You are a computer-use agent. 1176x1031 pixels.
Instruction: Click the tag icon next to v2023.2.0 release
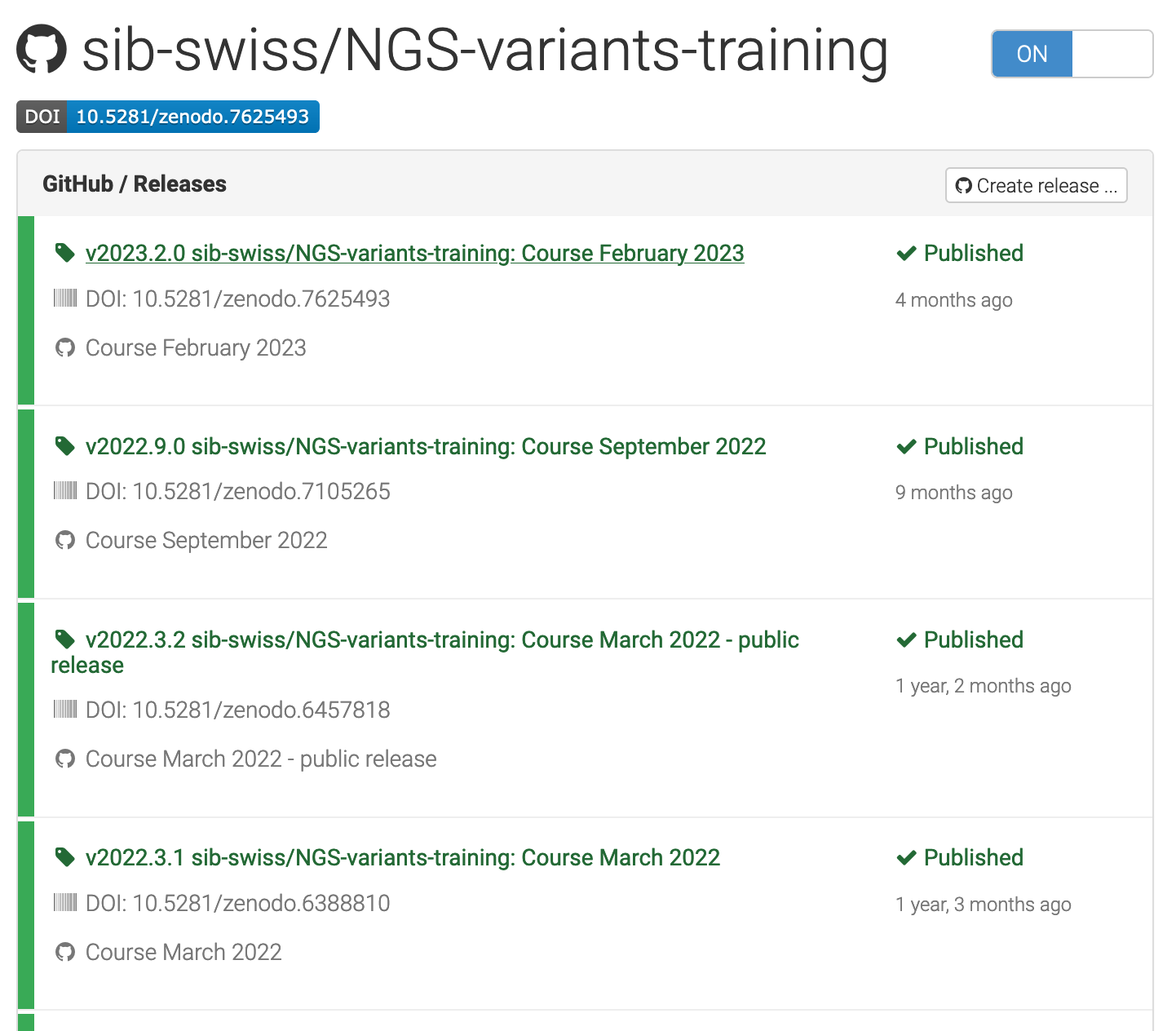coord(64,253)
